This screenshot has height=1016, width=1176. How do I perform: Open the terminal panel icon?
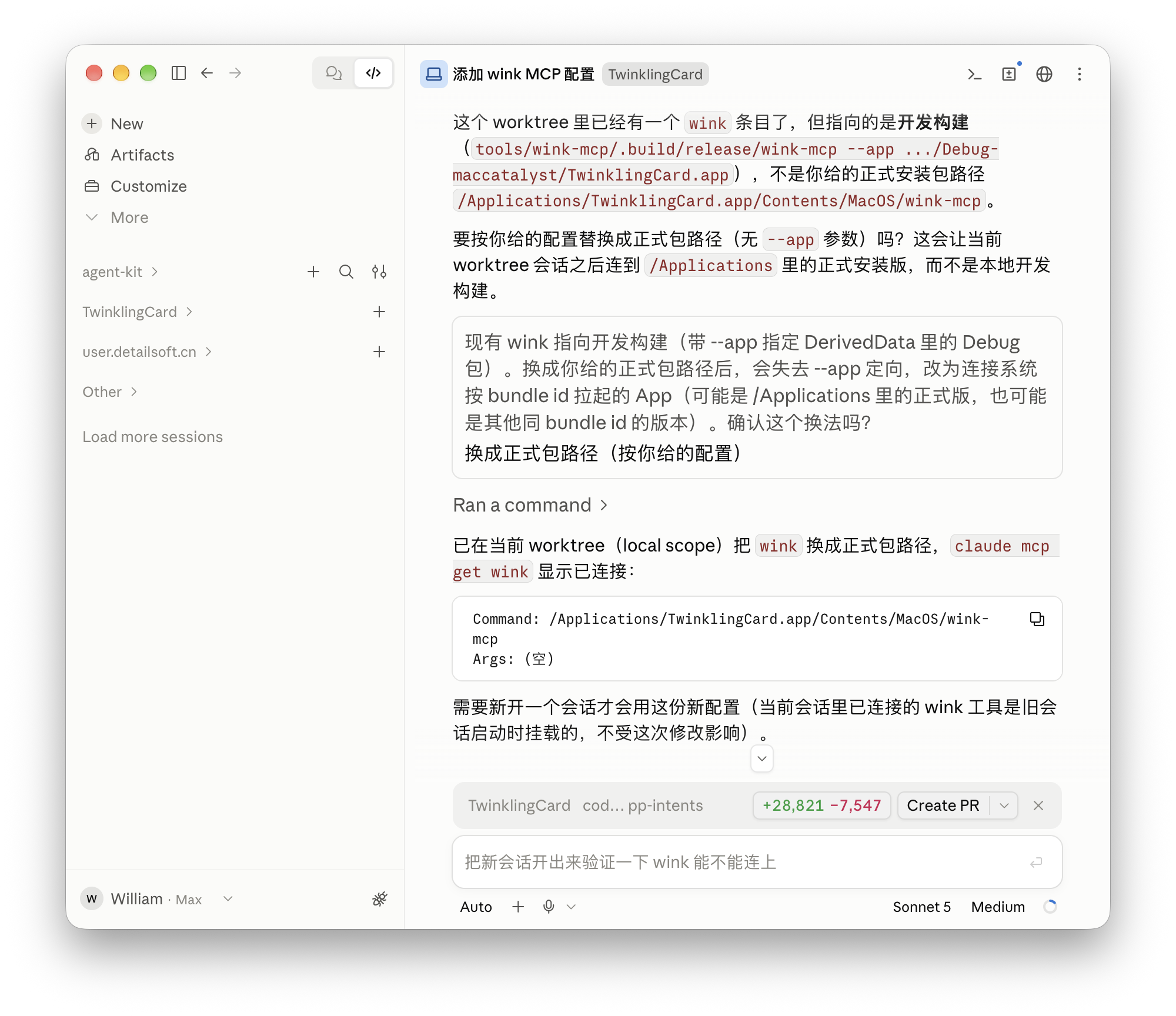pos(974,74)
